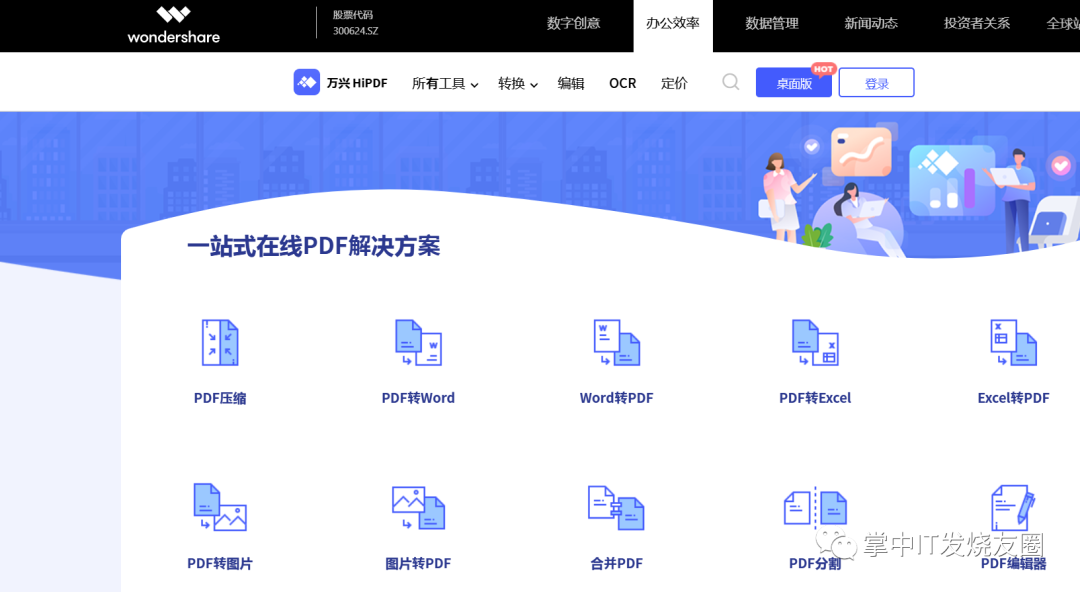Click the Word转PDF text link
This screenshot has height=592, width=1080.
616,398
